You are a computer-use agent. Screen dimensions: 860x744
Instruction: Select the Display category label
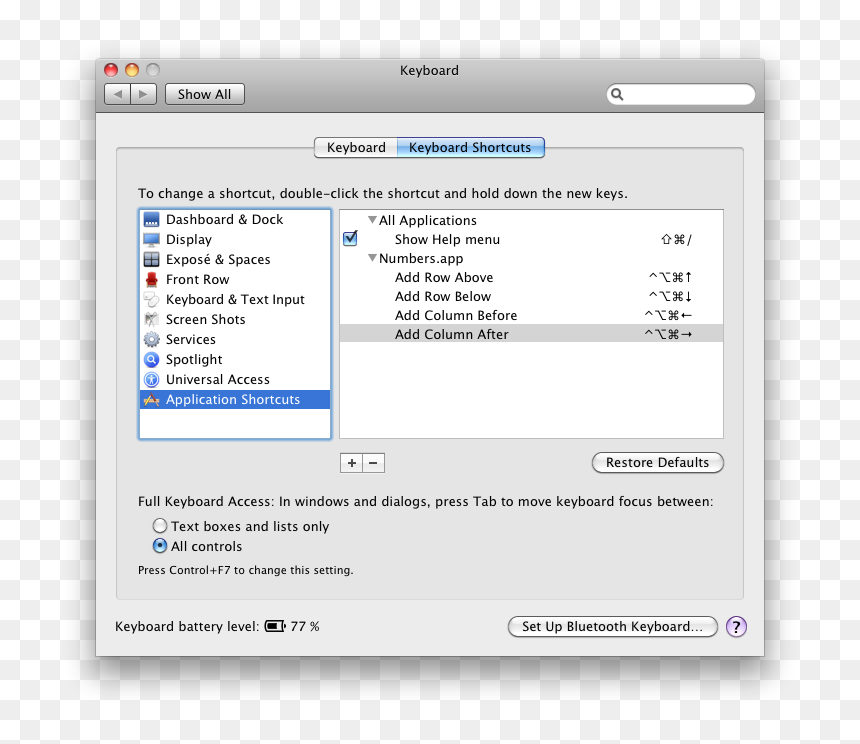pyautogui.click(x=189, y=240)
